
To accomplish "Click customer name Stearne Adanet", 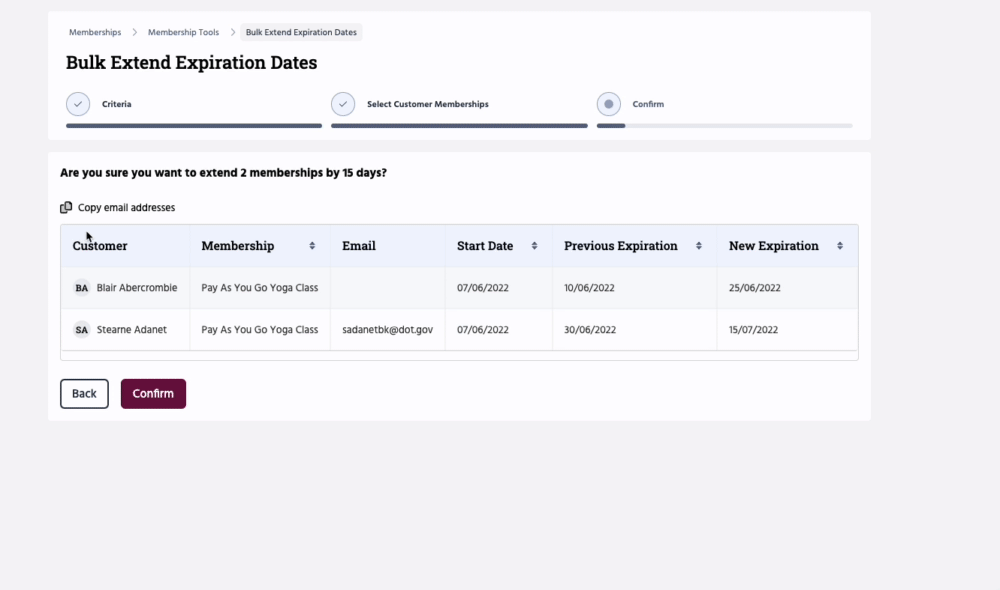I will pyautogui.click(x=132, y=330).
